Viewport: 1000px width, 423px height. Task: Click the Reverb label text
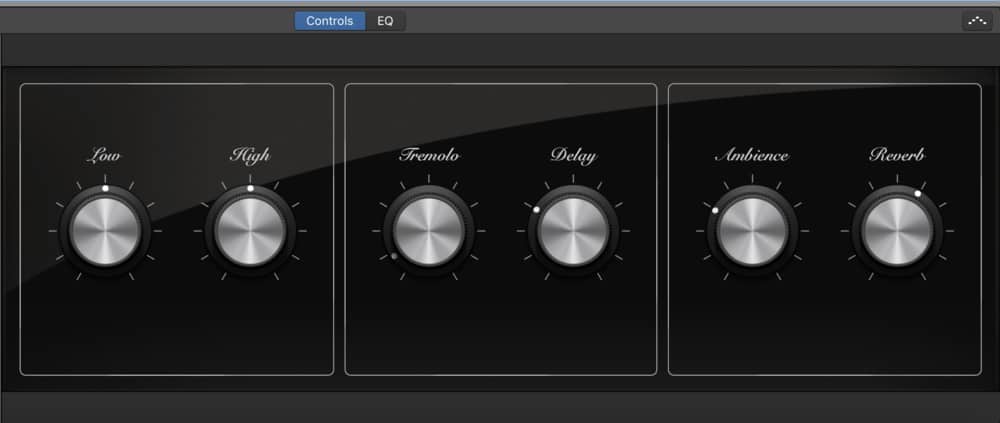pyautogui.click(x=897, y=155)
